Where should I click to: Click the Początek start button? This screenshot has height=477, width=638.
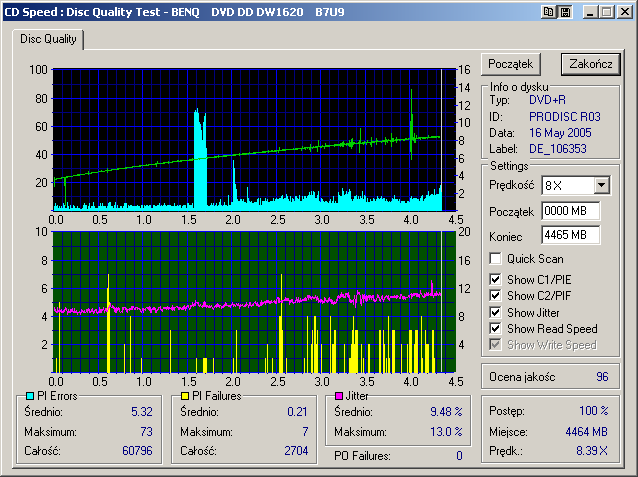(x=511, y=64)
